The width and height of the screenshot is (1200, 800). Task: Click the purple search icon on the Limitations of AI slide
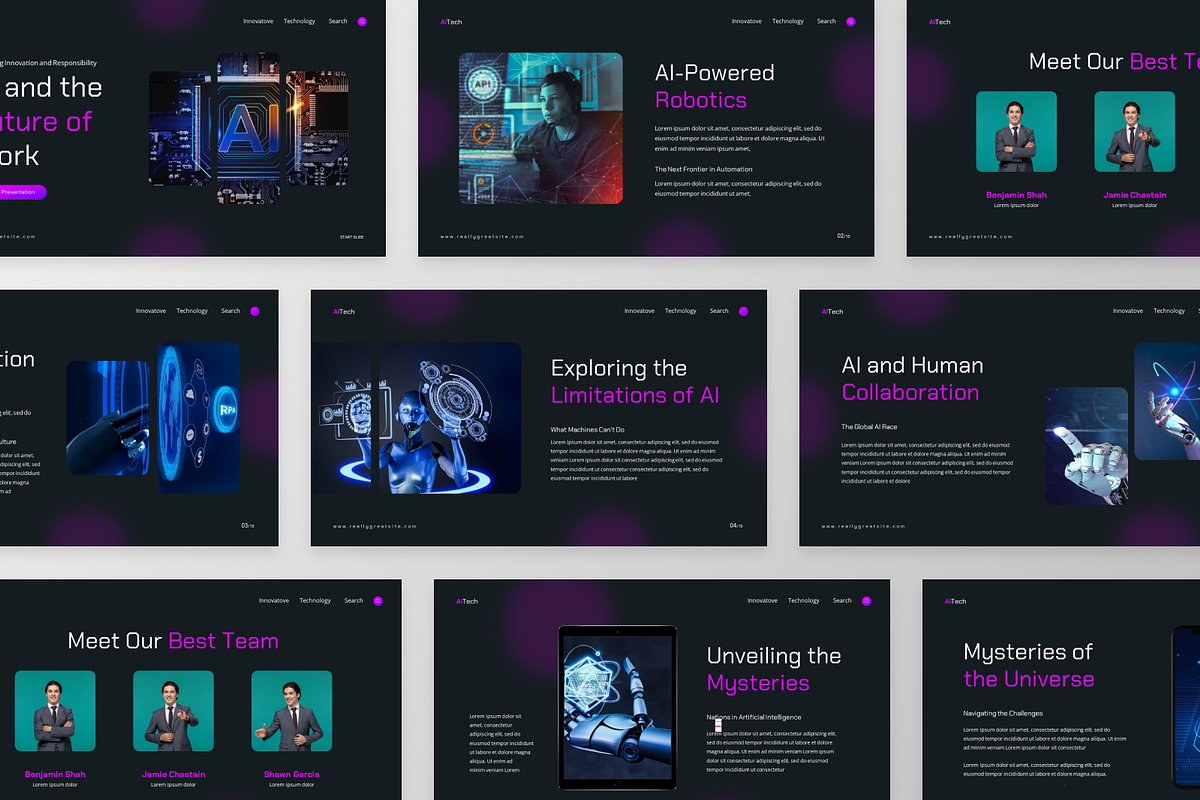pos(743,311)
